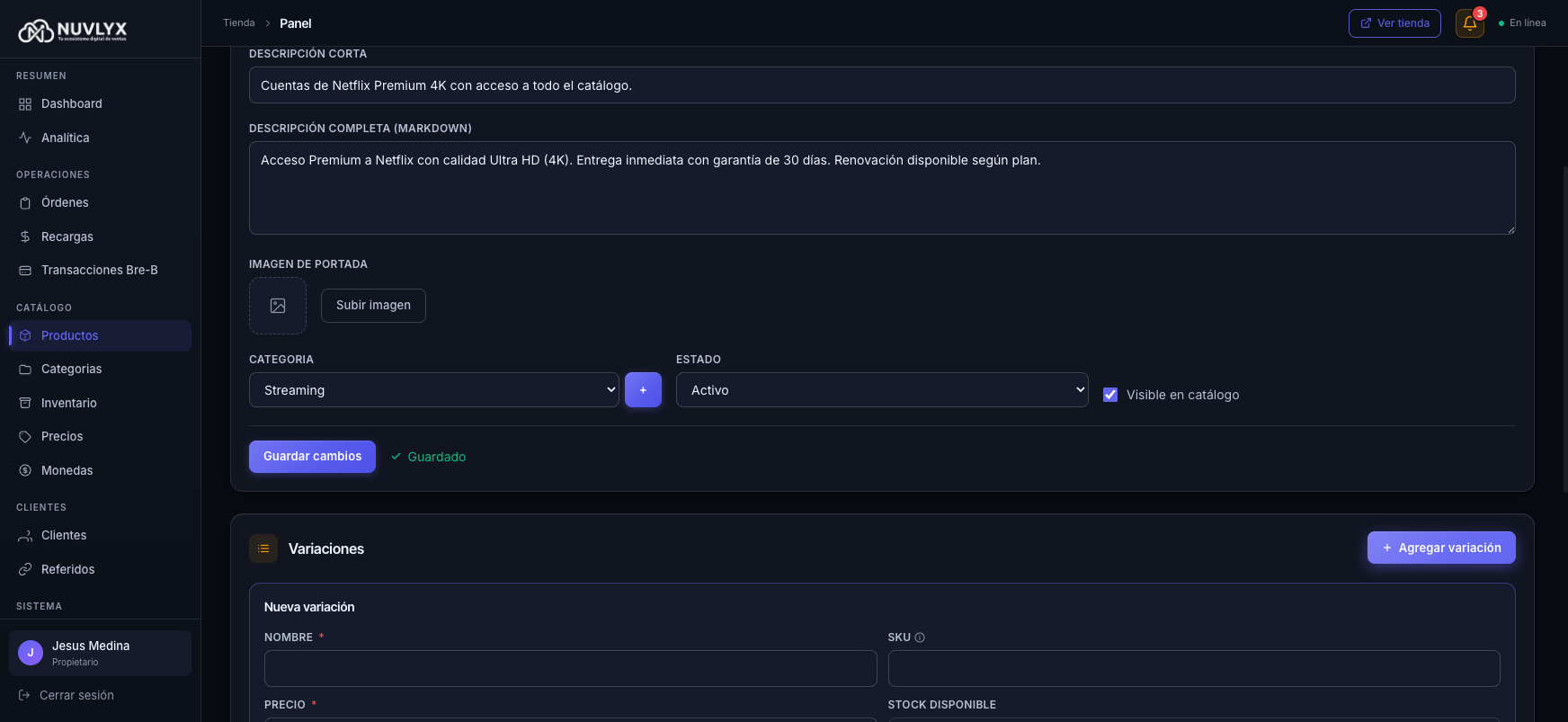Click the Inventario archive icon
Screen dimensions: 1568x722
point(25,403)
